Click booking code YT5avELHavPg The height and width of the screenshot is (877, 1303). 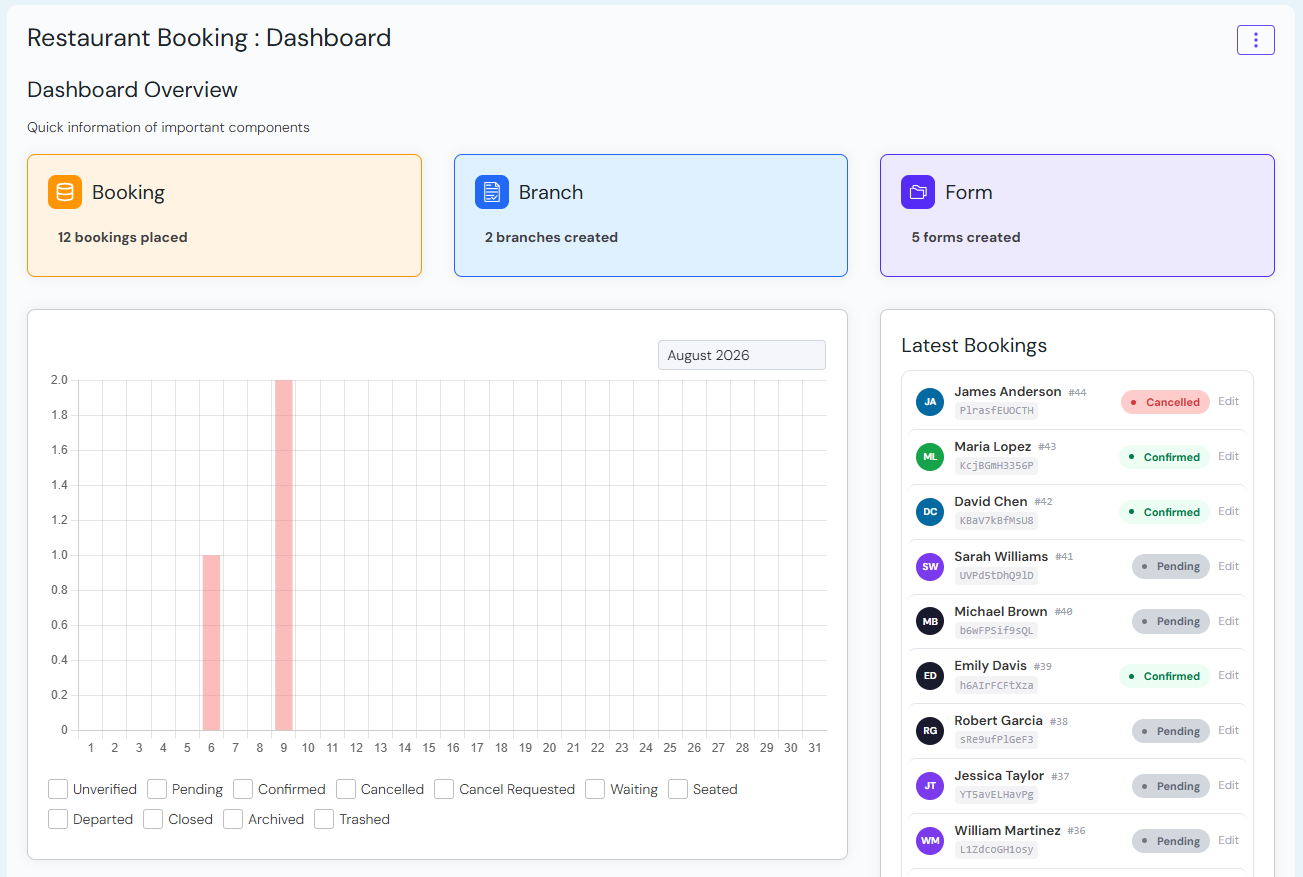(996, 795)
